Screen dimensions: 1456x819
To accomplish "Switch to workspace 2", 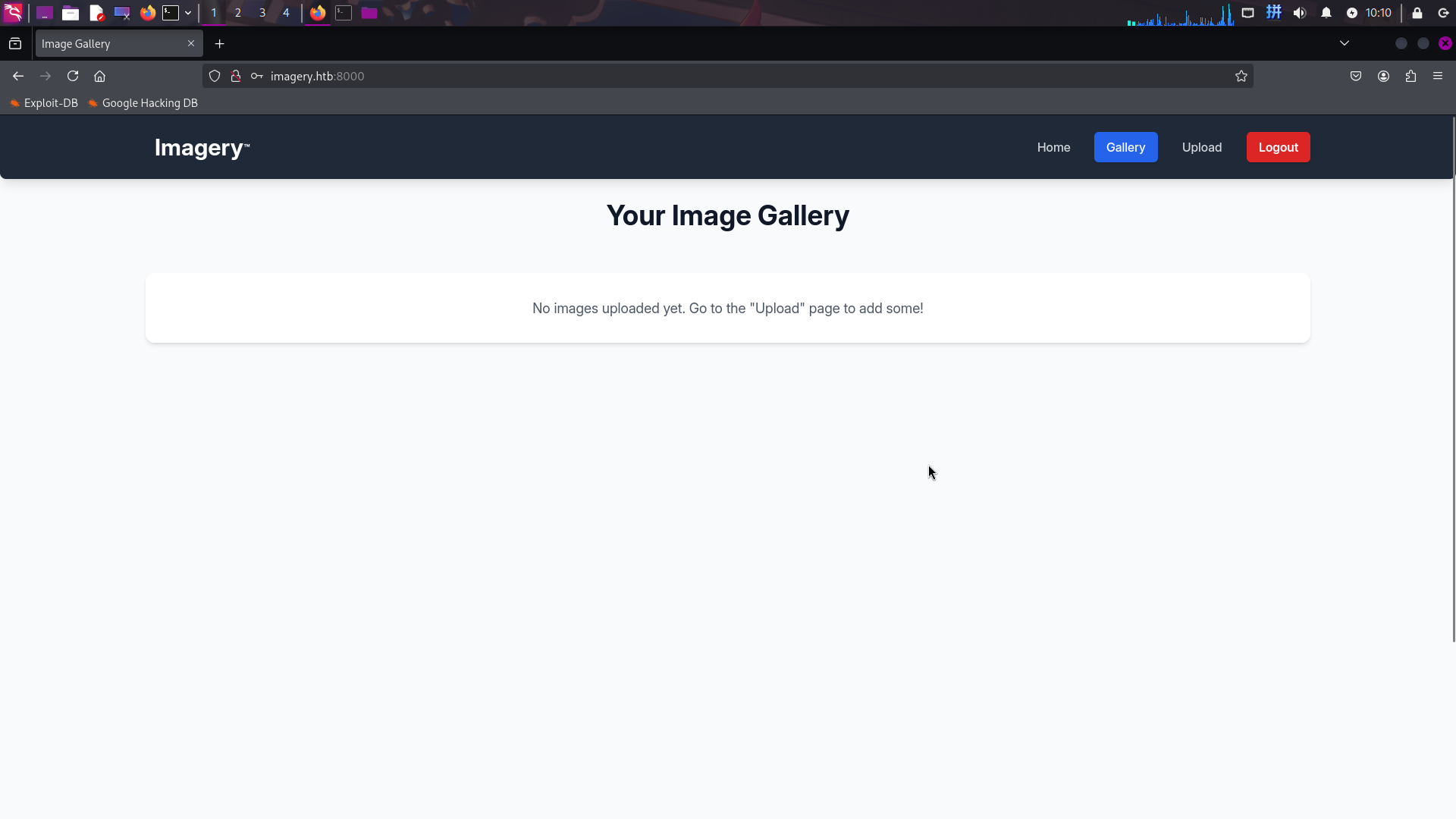I will (x=238, y=13).
